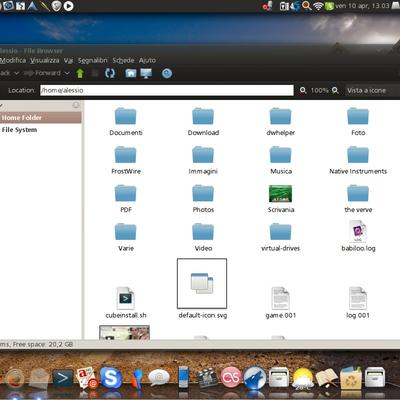Select the Photos folder
Image resolution: width=400 pixels, height=400 pixels.
(203, 199)
